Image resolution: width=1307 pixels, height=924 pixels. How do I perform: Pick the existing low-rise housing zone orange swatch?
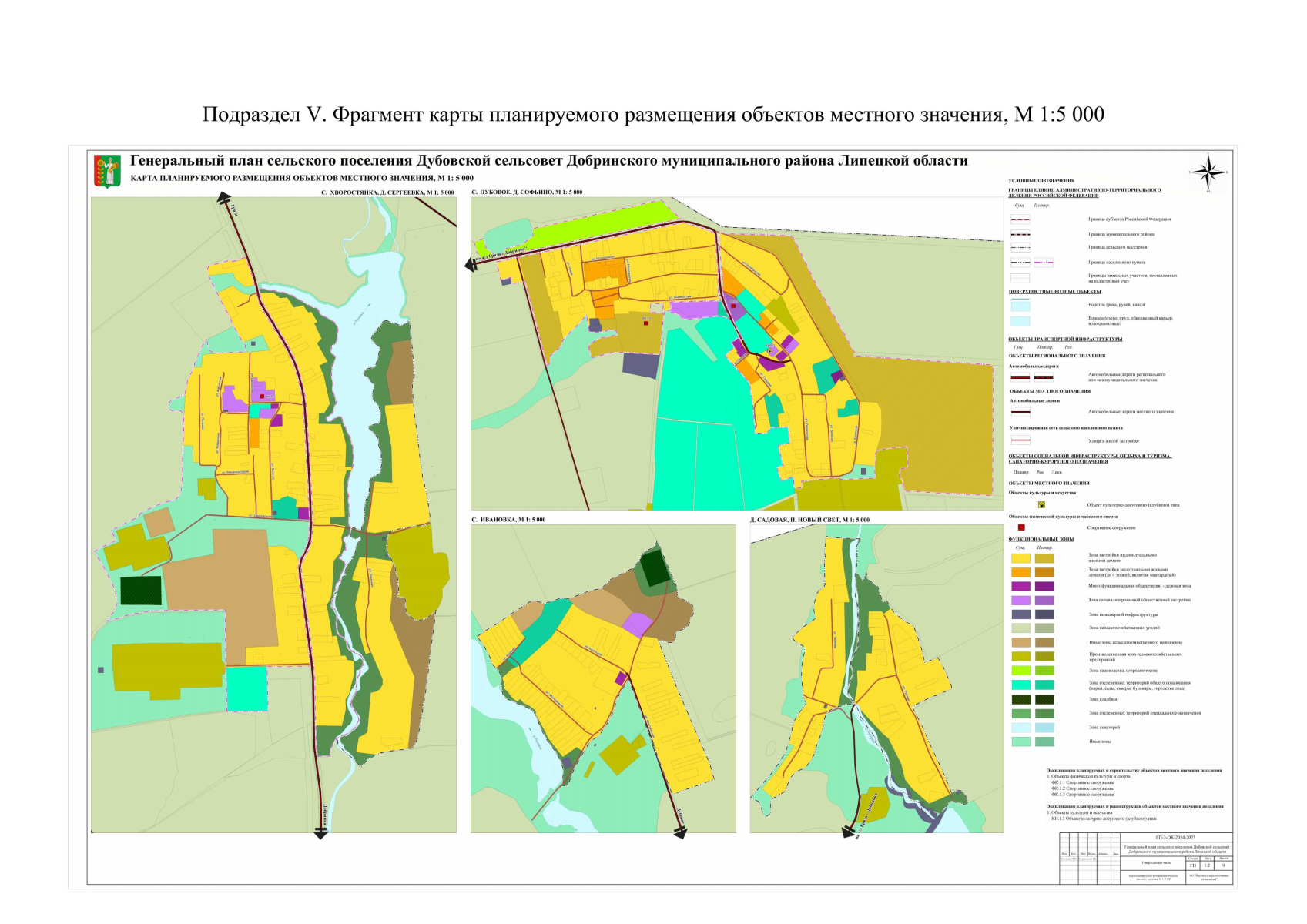pyautogui.click(x=1020, y=572)
